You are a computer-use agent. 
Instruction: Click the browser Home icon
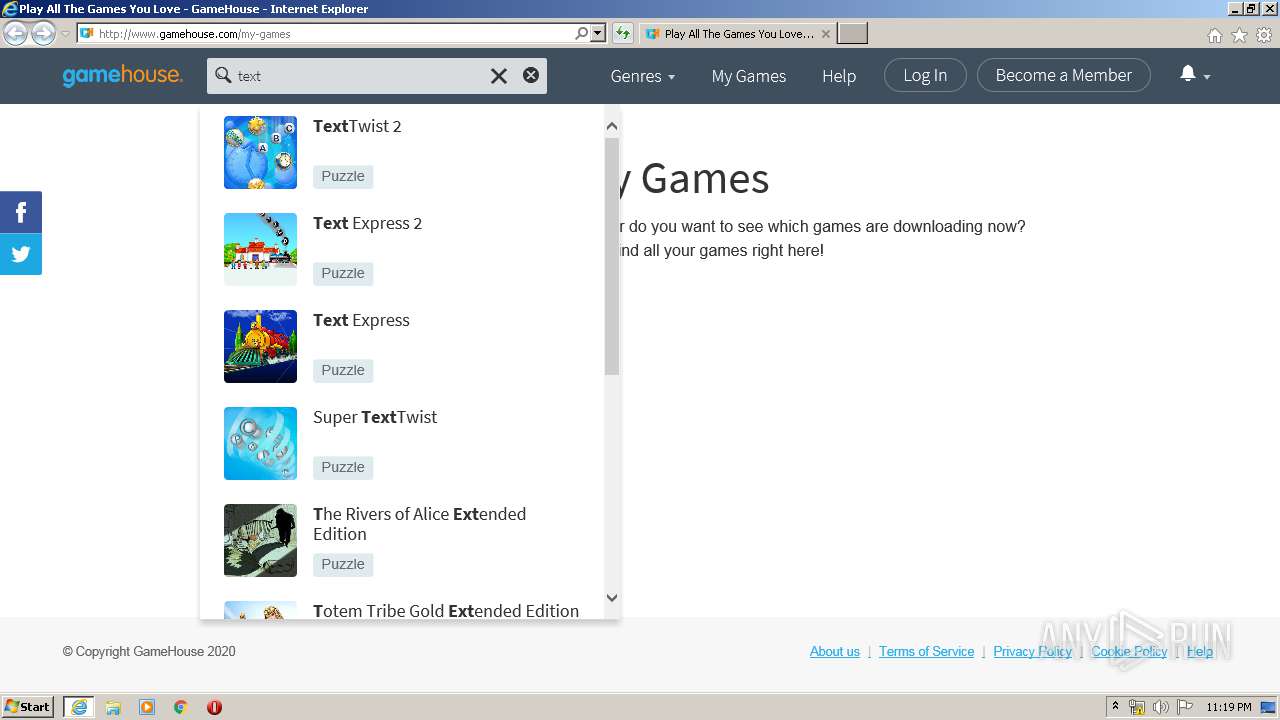coord(1214,35)
